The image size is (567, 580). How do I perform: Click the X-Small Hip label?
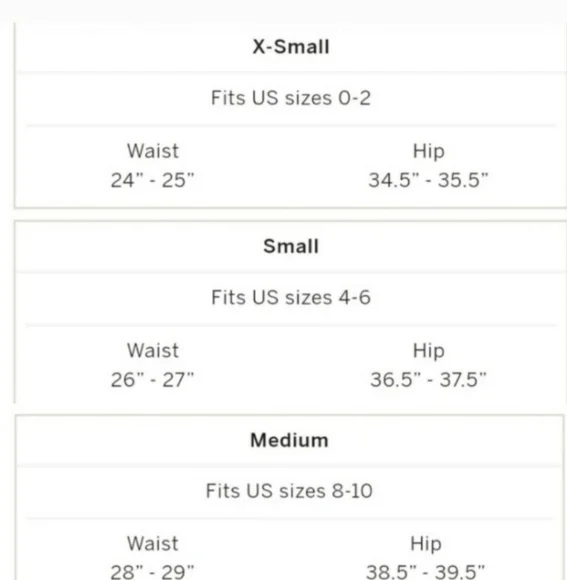pyautogui.click(x=429, y=151)
